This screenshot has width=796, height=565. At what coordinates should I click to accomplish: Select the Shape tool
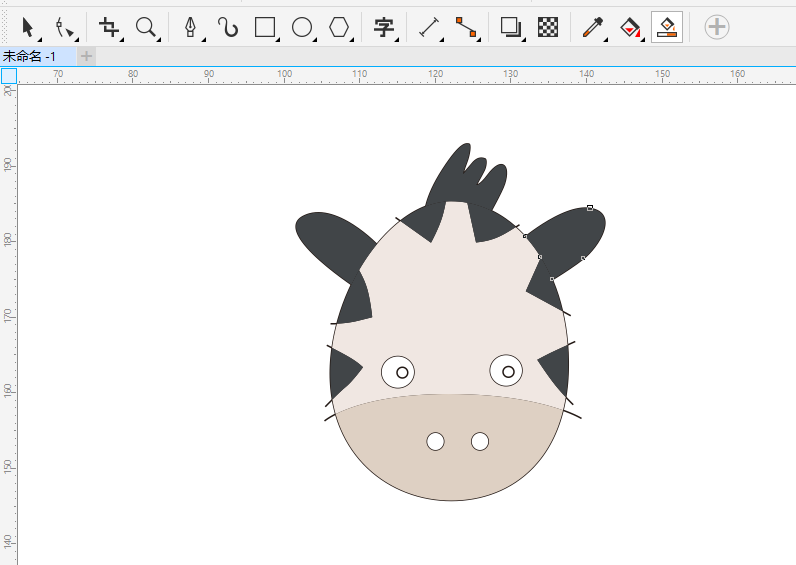(x=64, y=27)
